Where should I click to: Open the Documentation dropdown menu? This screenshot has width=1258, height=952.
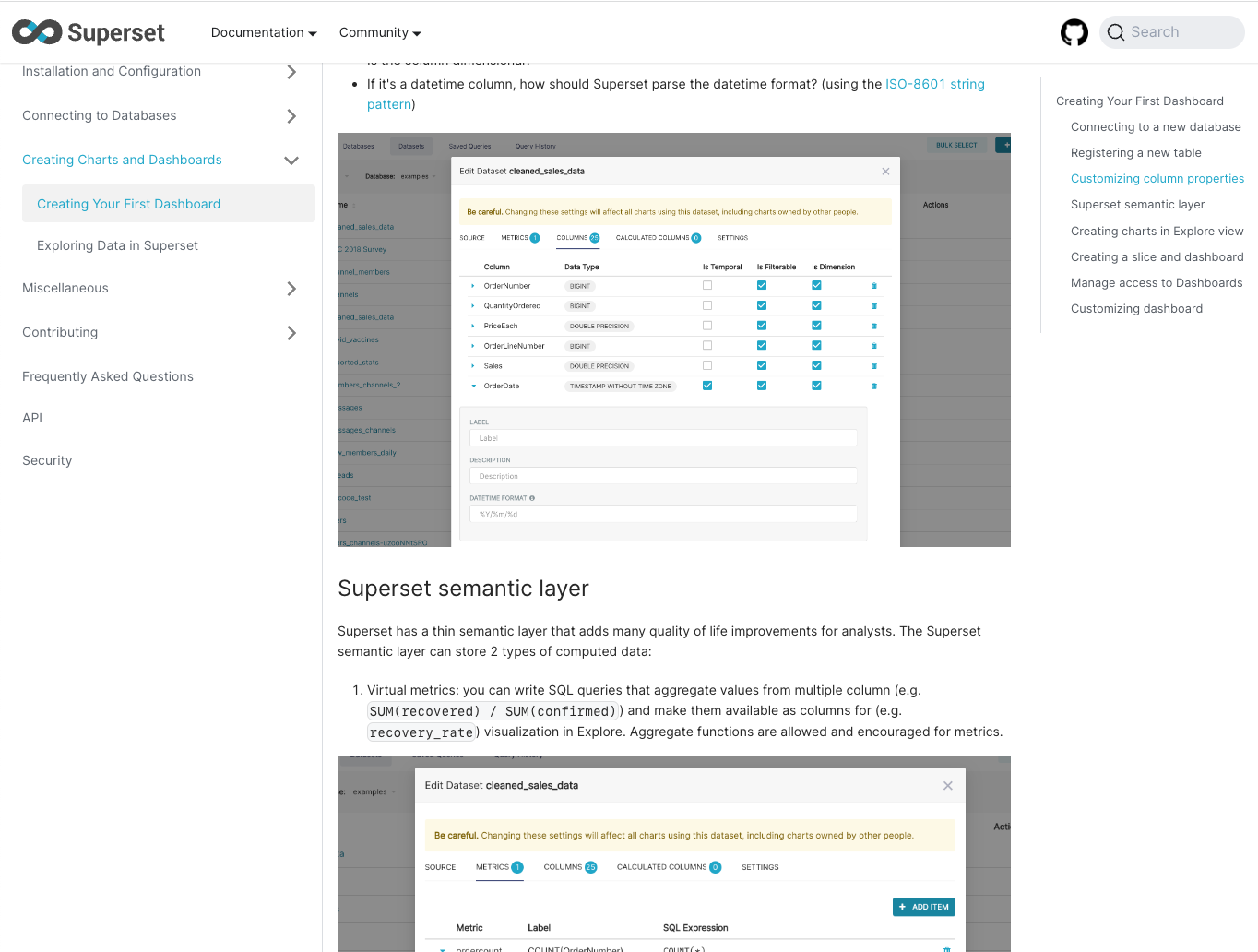[264, 32]
